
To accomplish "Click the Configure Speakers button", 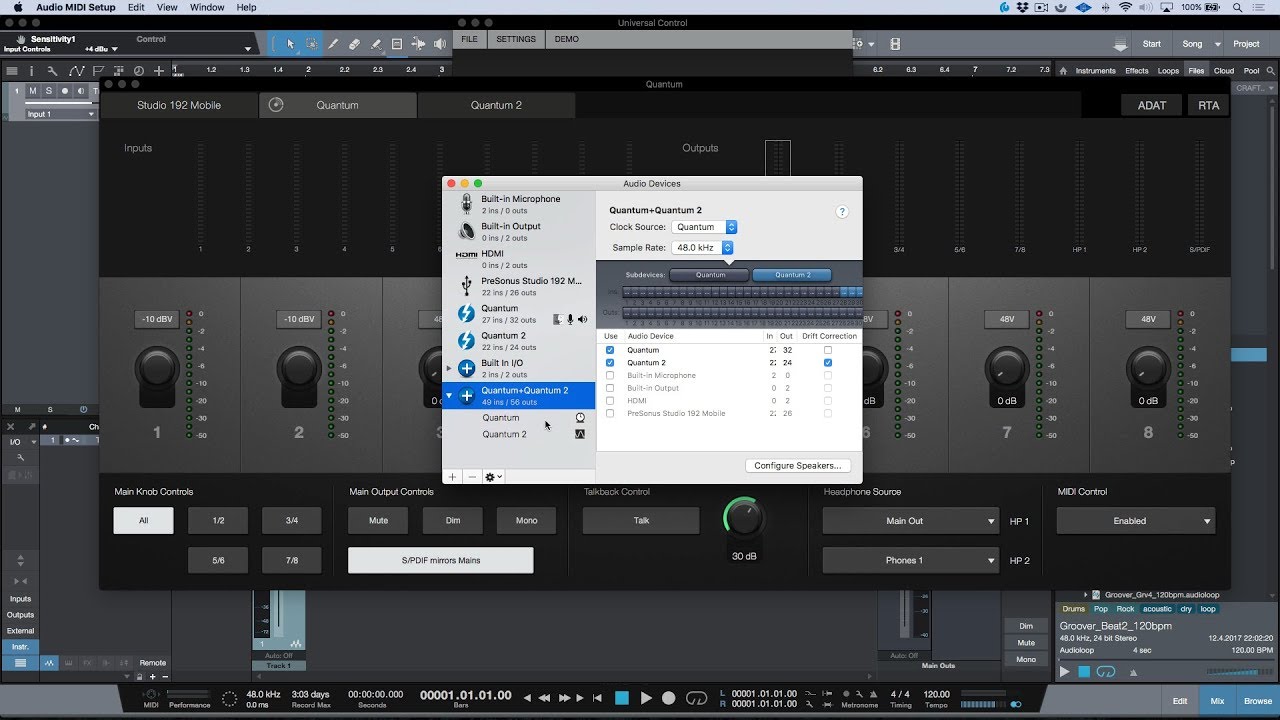I will click(798, 466).
